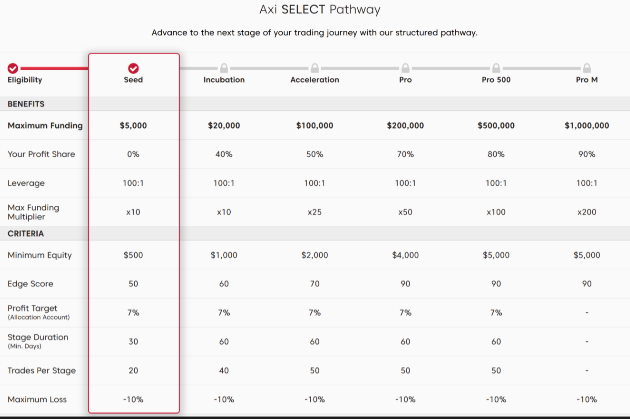Click the BENEFITS section header
The height and width of the screenshot is (419, 630).
[26, 104]
